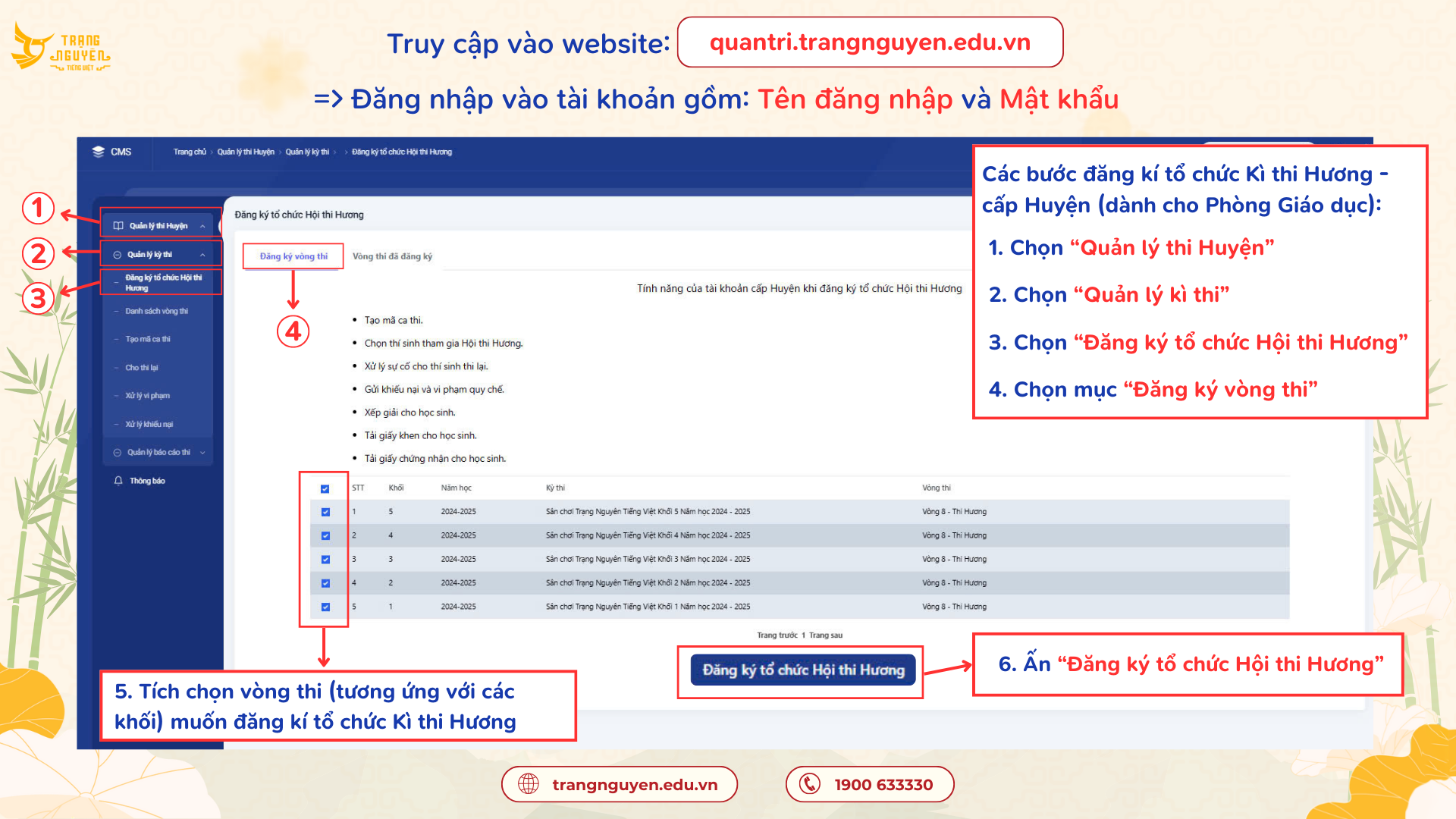Expand the Quản lý báo cáo thi chevron
1456x819 pixels.
pos(202,453)
